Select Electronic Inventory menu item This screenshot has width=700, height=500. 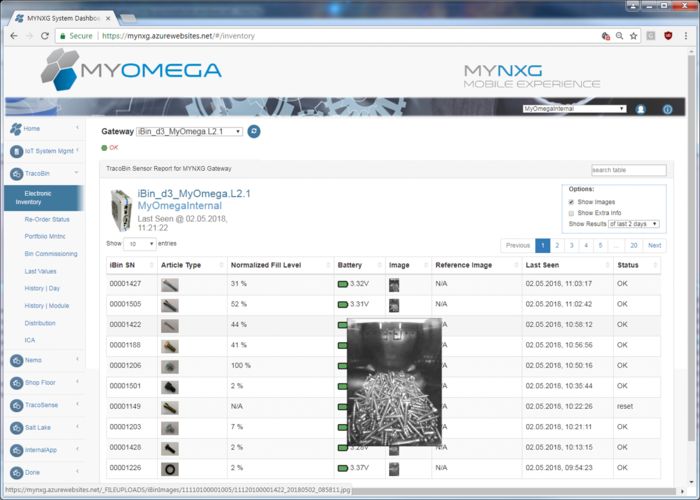tap(43, 198)
